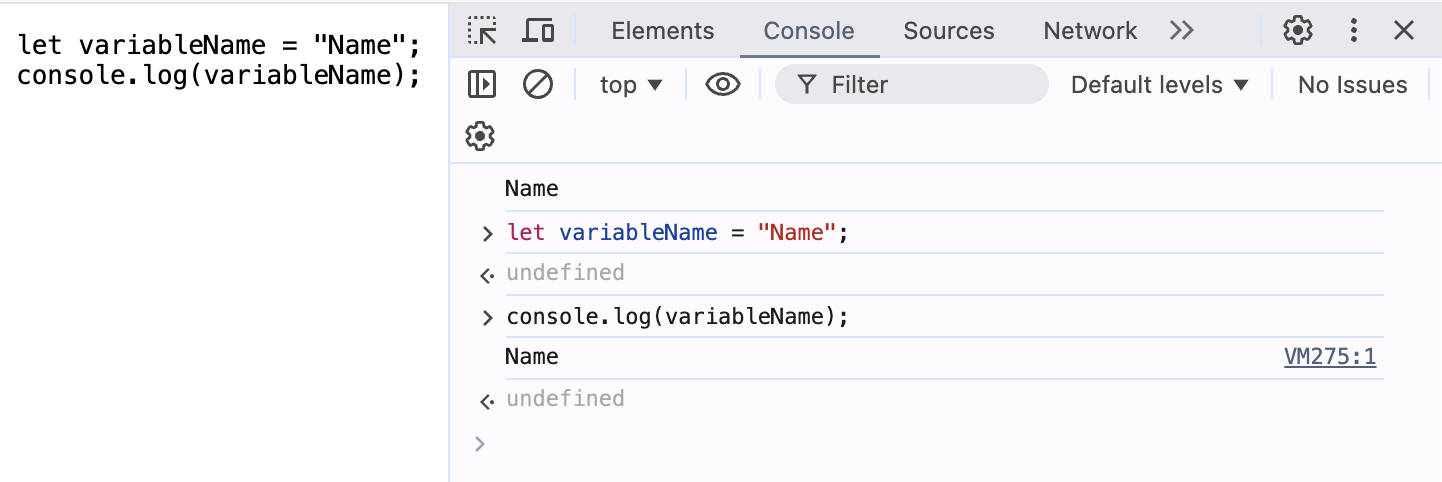Image resolution: width=1442 pixels, height=482 pixels.
Task: Open DevTools settings gear icon
Action: [x=1298, y=31]
